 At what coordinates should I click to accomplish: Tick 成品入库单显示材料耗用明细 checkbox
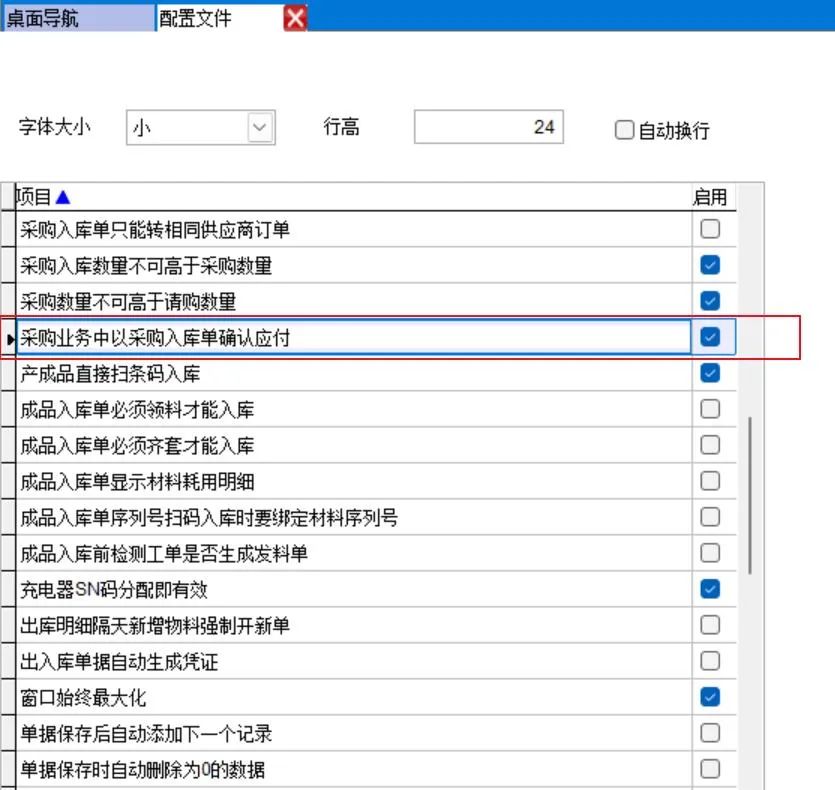coord(710,481)
